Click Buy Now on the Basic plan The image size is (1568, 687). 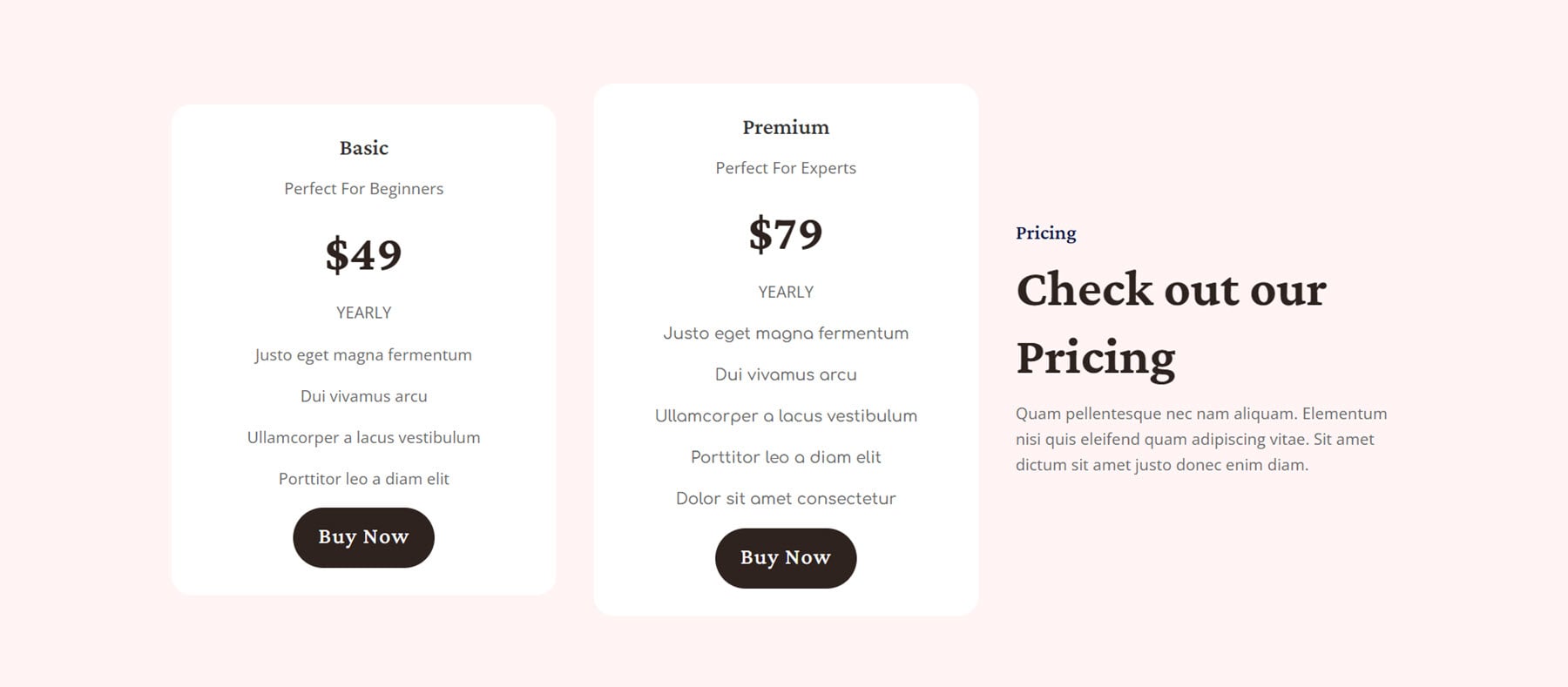(363, 537)
